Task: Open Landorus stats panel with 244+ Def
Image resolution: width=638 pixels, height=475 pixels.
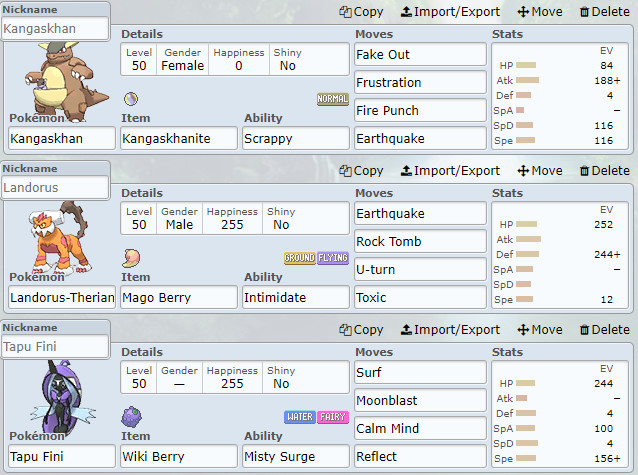Action: tap(560, 255)
